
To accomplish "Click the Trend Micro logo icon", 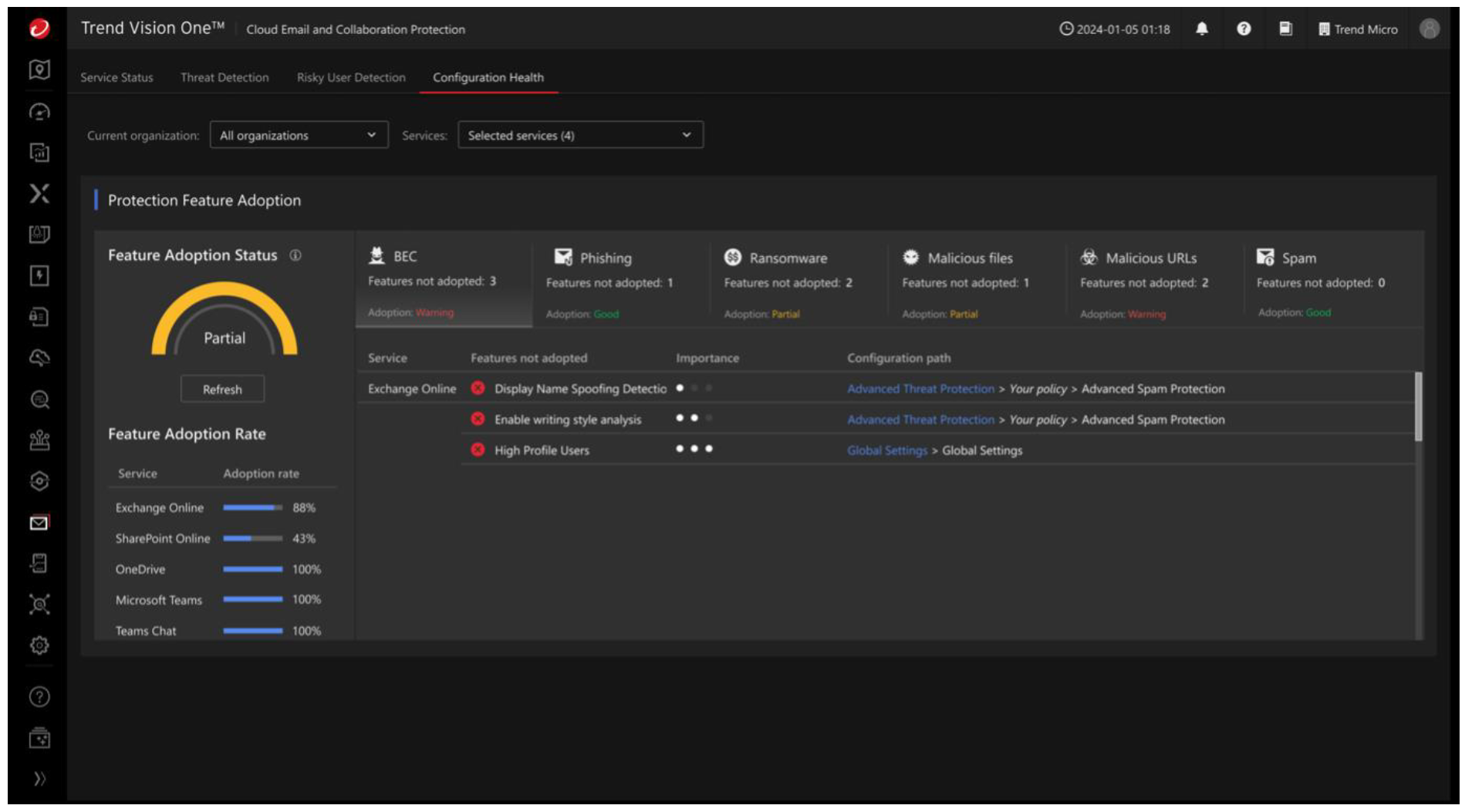I will pos(39,29).
